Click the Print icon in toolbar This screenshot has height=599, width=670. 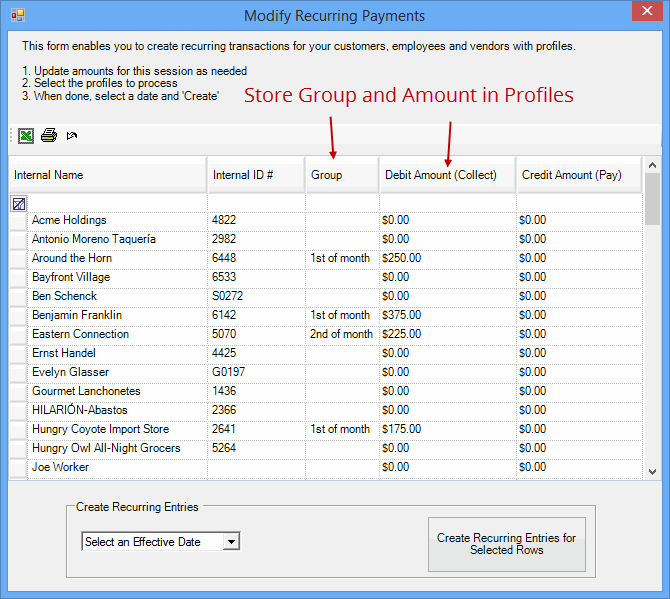click(x=49, y=136)
